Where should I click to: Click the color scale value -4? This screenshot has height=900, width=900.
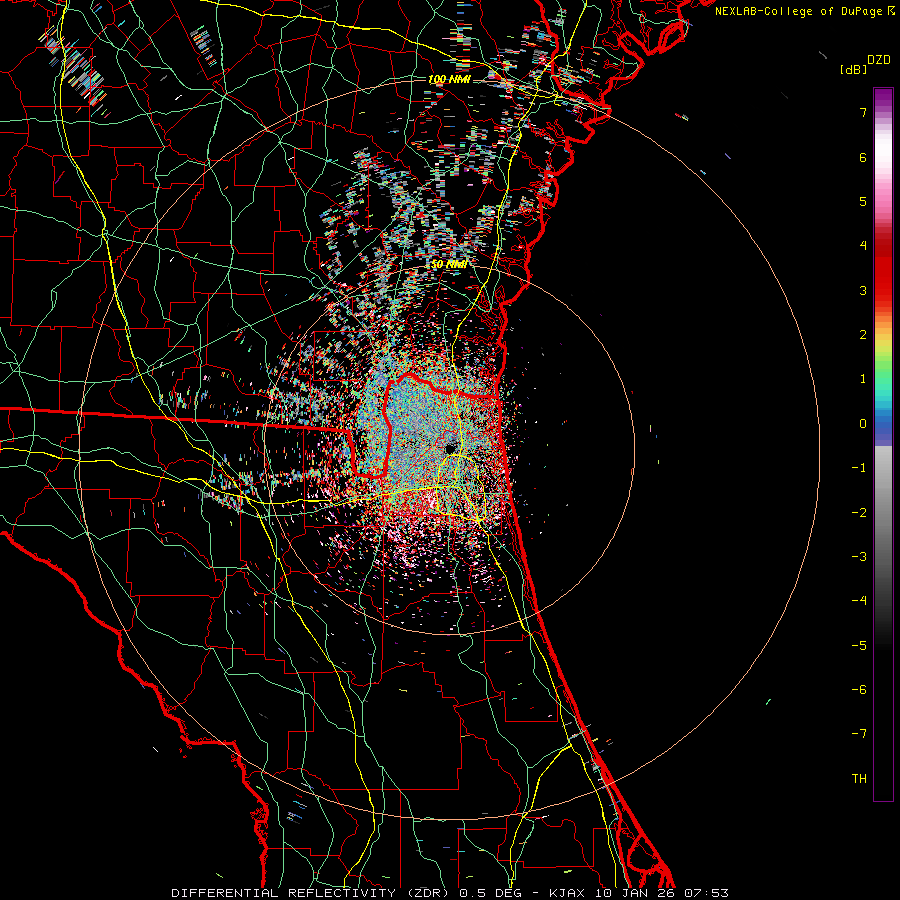point(859,600)
